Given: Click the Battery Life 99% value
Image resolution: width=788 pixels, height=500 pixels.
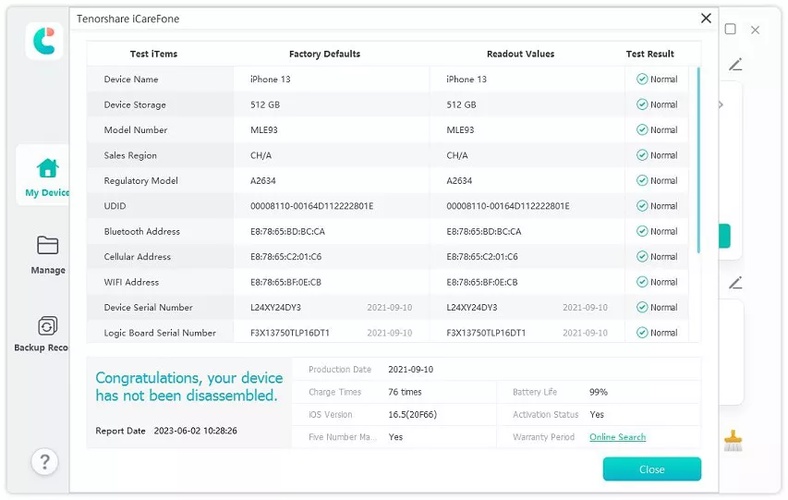Looking at the screenshot, I should (599, 392).
